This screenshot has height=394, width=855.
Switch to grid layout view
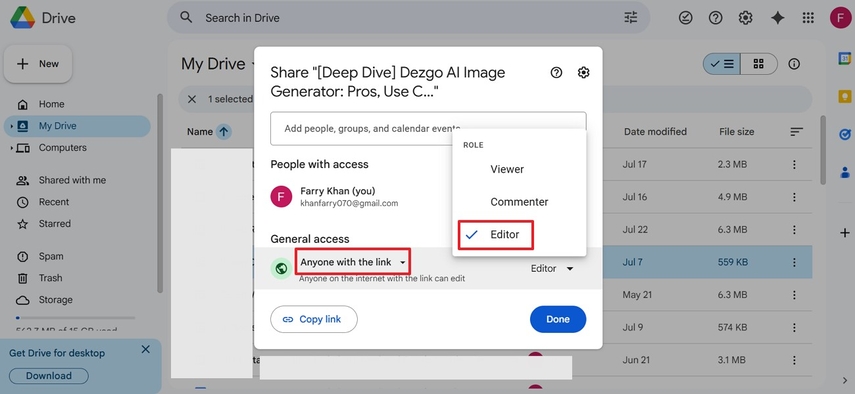coord(758,64)
